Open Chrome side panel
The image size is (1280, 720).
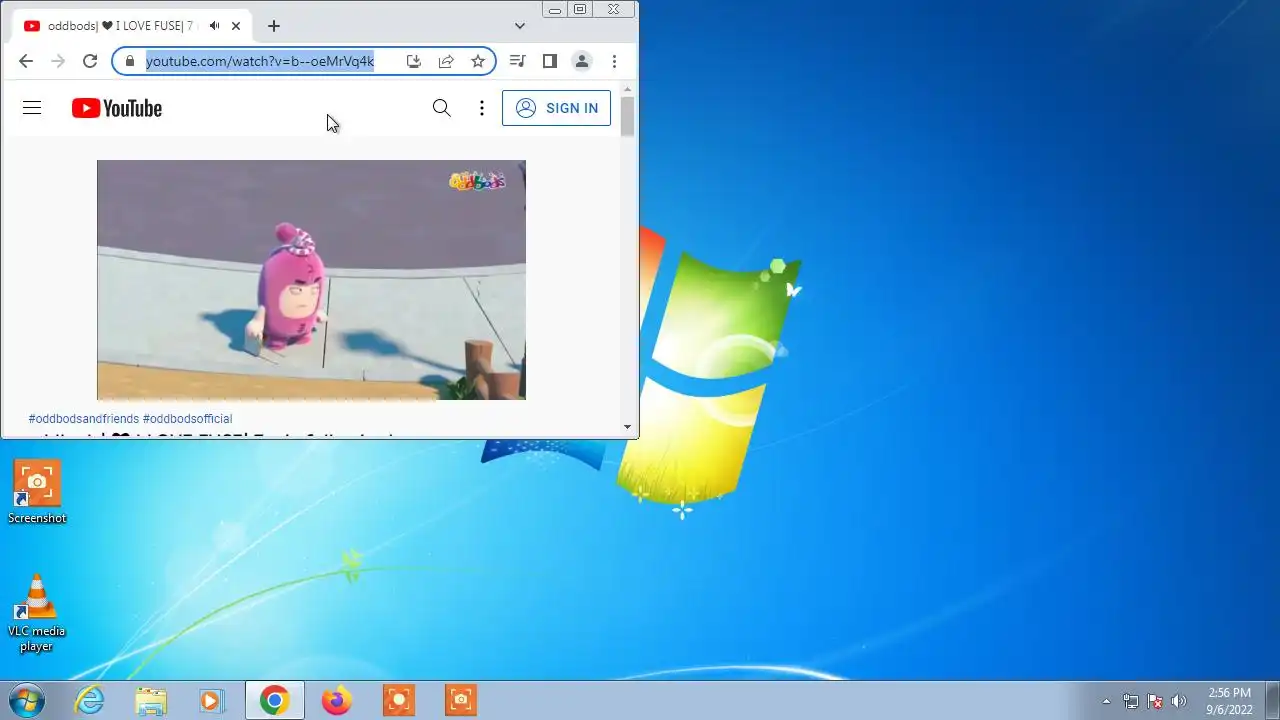(549, 61)
